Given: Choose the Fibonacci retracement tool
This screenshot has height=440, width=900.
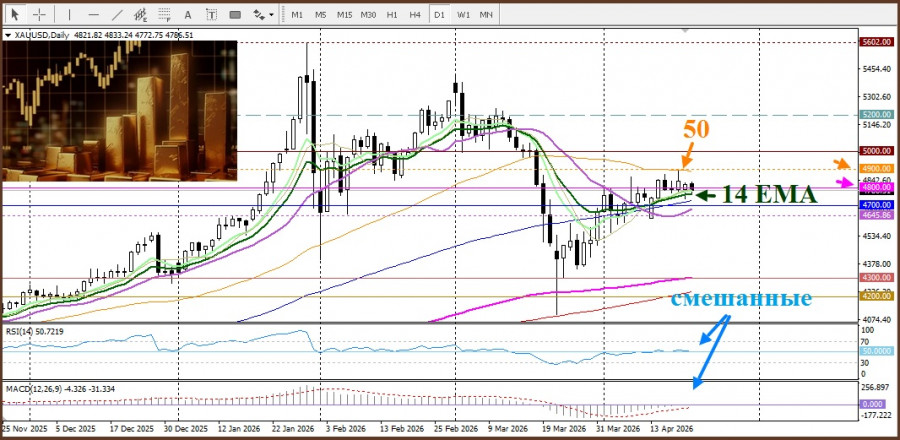Looking at the screenshot, I should [x=164, y=15].
